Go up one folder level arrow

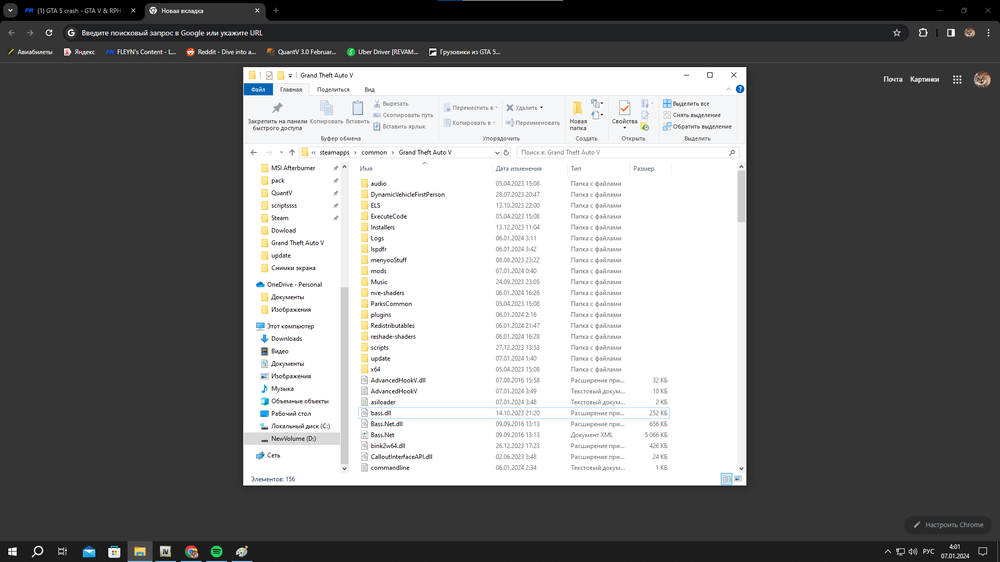pyautogui.click(x=292, y=152)
